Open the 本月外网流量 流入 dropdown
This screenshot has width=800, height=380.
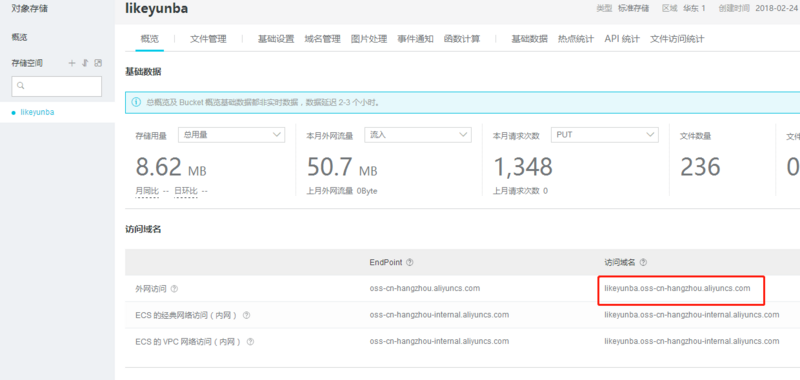point(418,135)
